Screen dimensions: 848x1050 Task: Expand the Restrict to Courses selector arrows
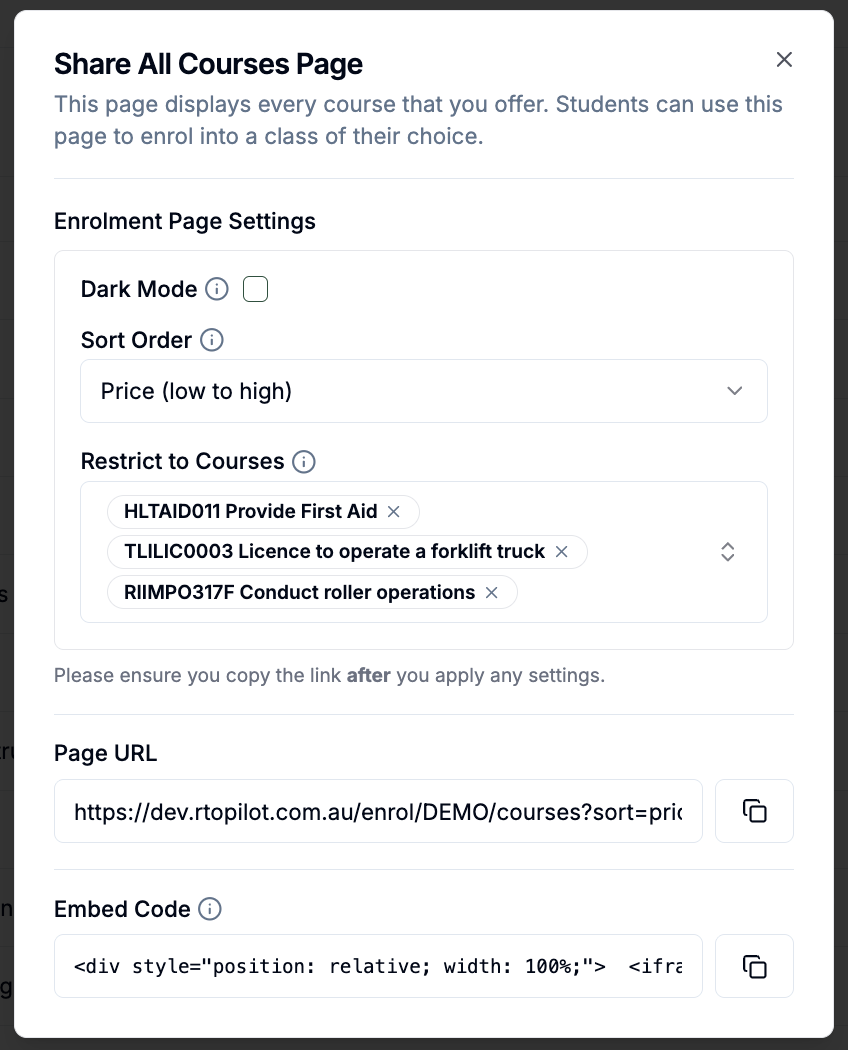(727, 552)
